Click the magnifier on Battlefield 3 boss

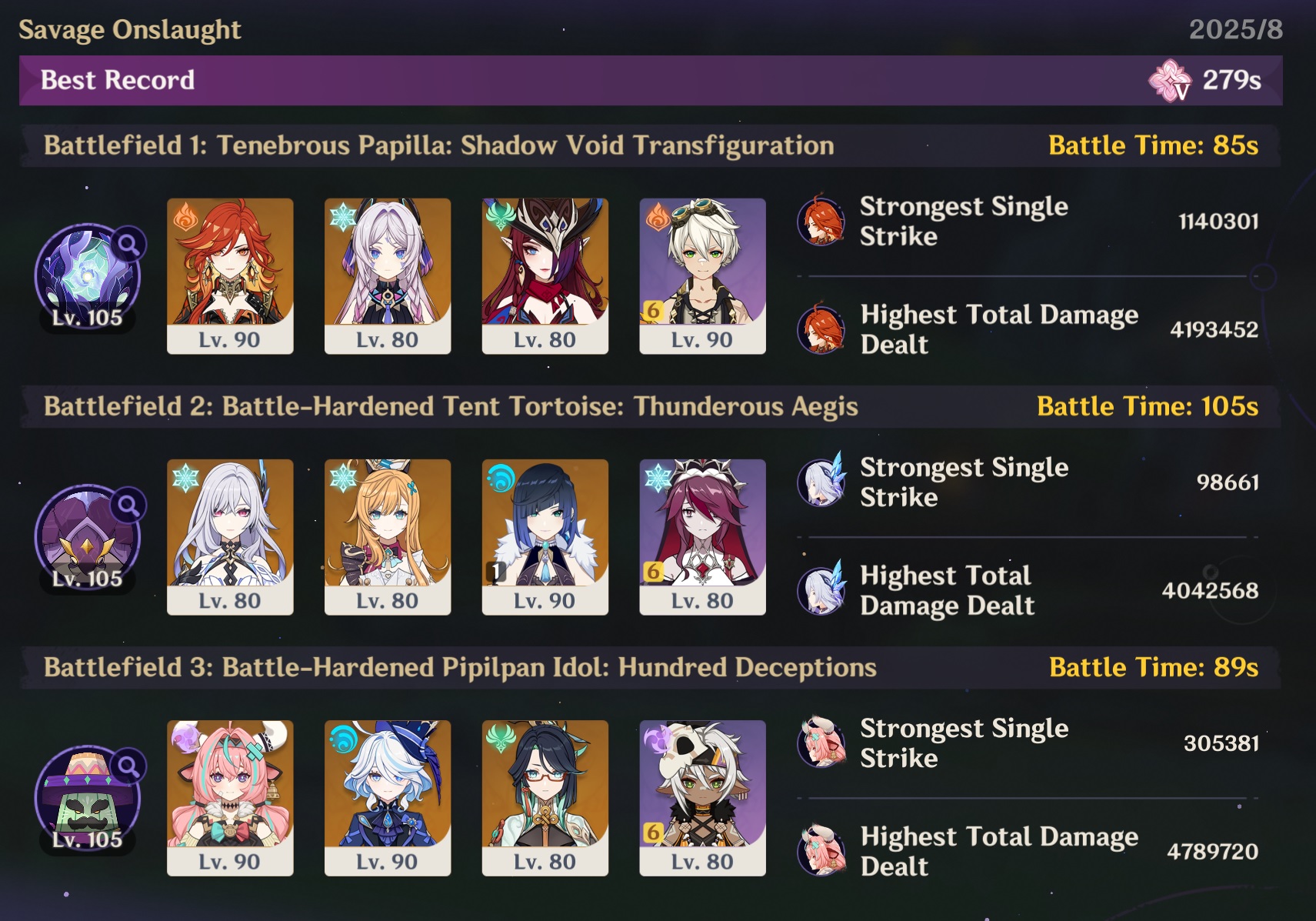tap(128, 766)
